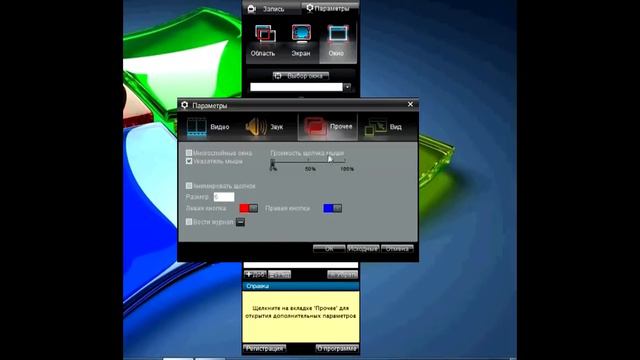This screenshot has width=640, height=360.
Task: Click the Регистрация button
Action: pyautogui.click(x=264, y=349)
